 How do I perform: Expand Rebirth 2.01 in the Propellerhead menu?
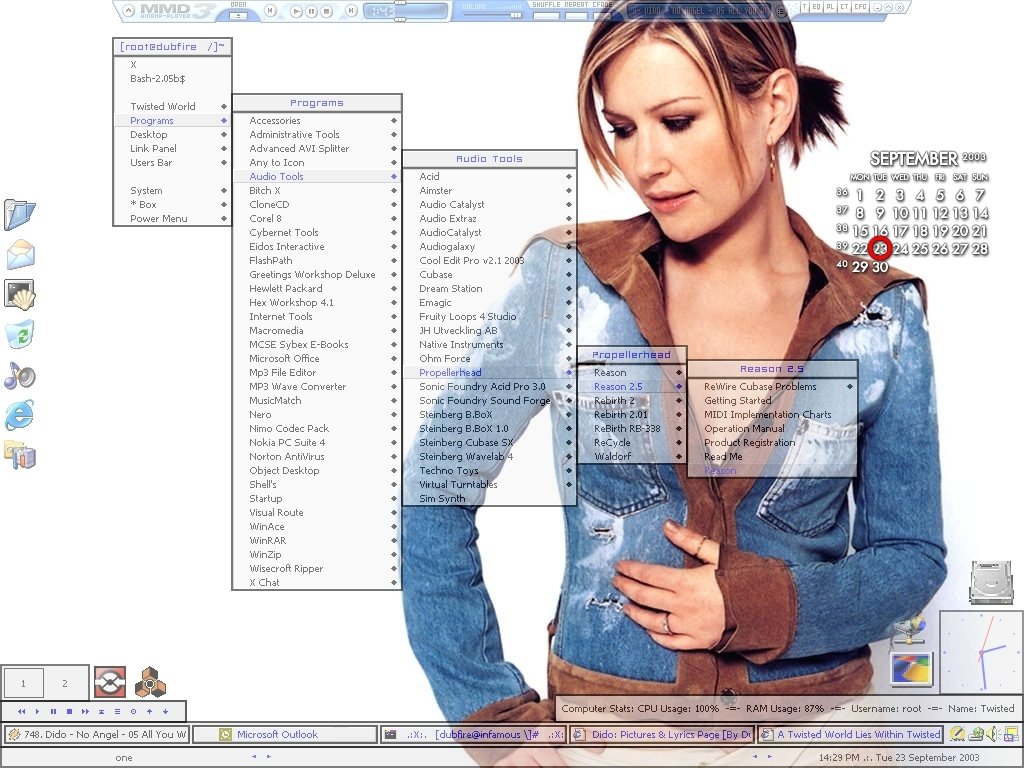click(631, 415)
